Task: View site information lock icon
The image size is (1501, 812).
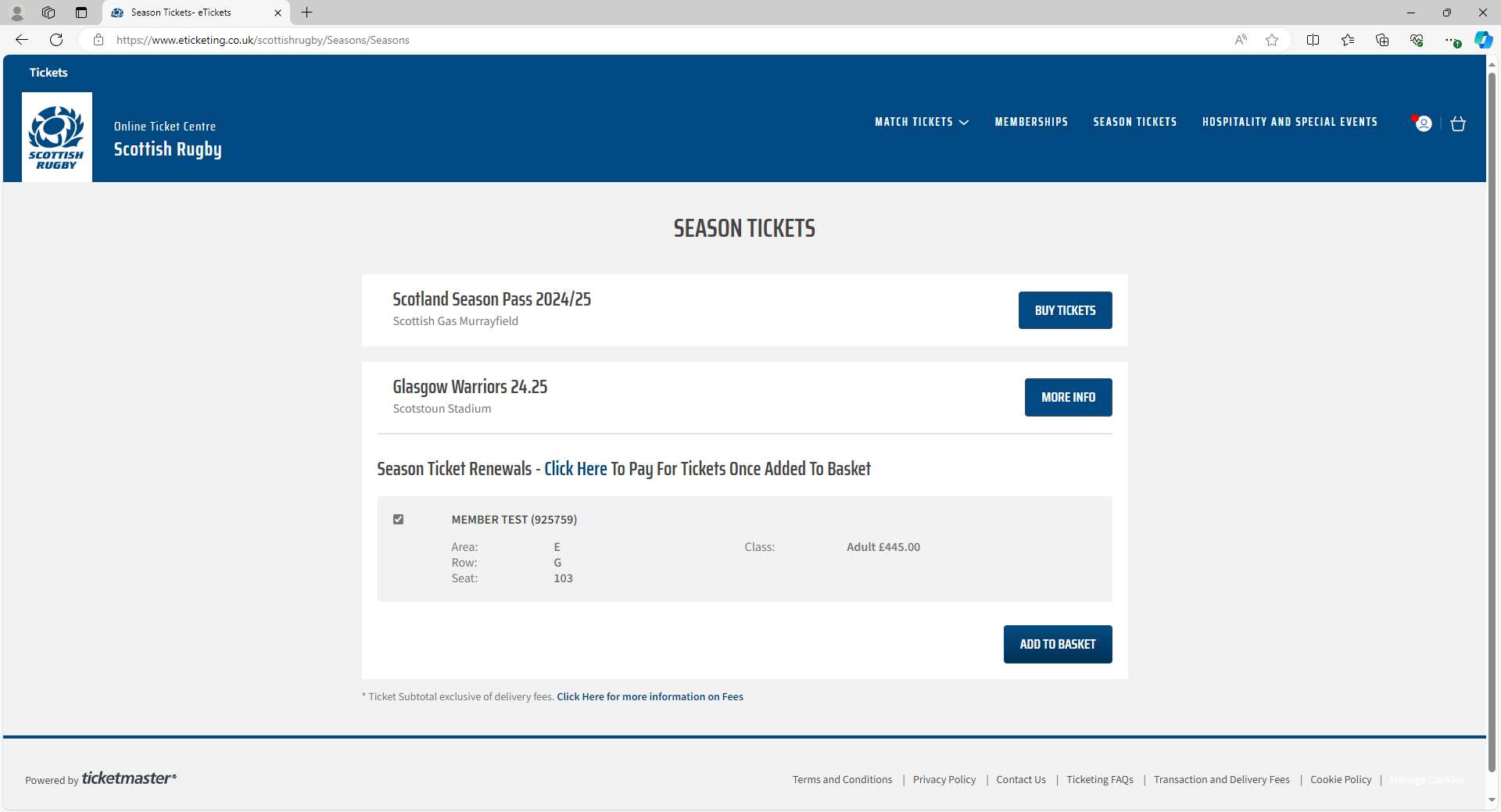Action: click(x=99, y=40)
